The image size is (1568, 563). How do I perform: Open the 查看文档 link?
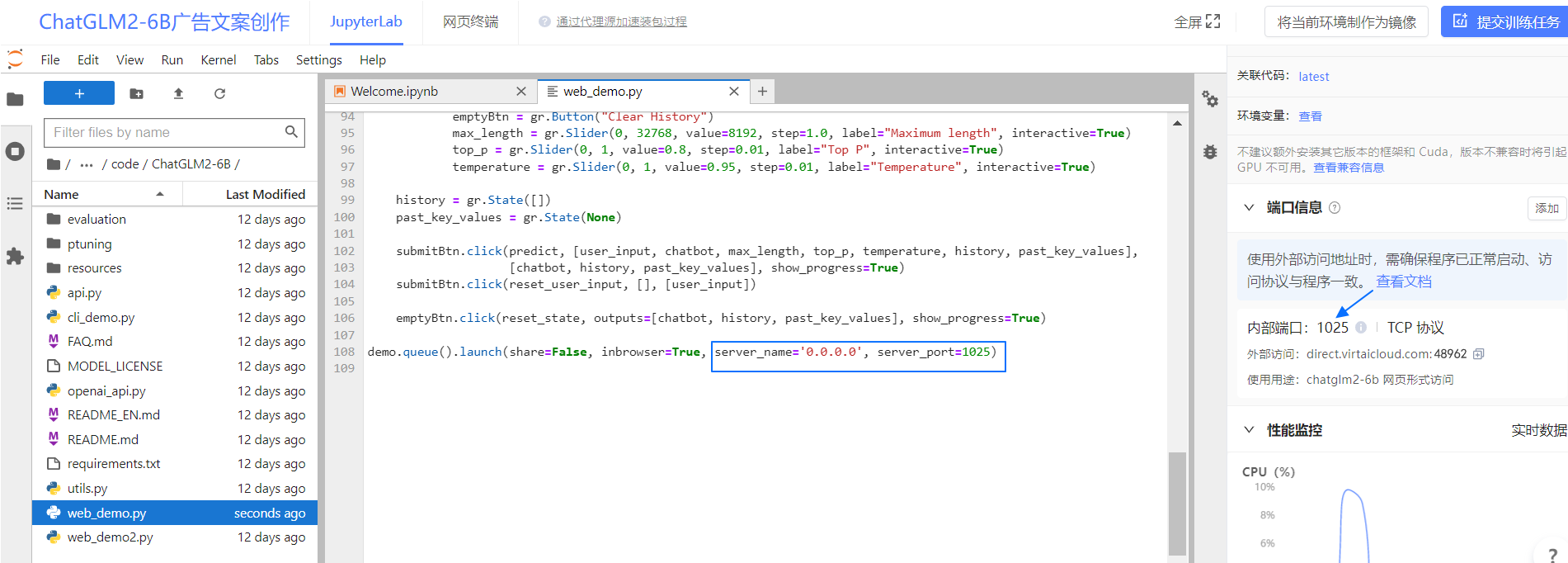tap(1404, 281)
